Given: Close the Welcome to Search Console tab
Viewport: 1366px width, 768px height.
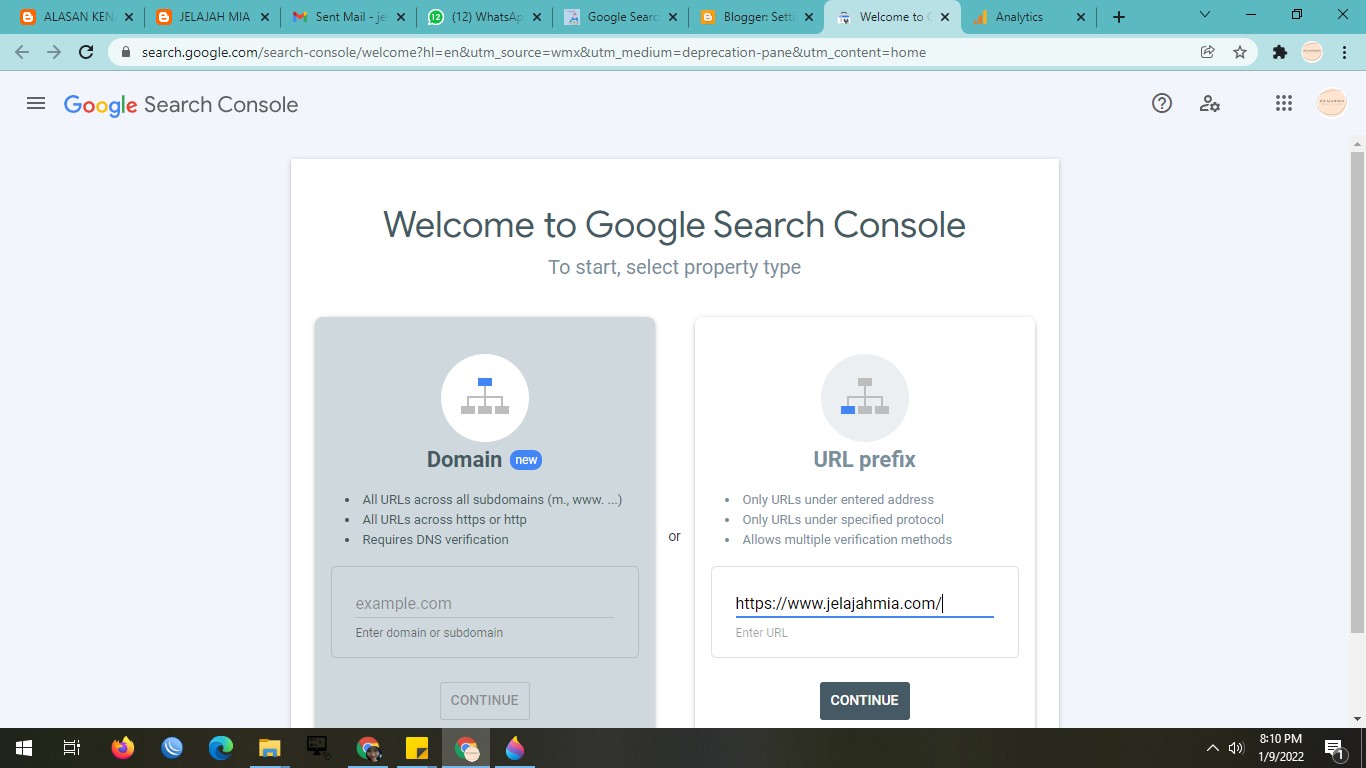Looking at the screenshot, I should tap(945, 17).
